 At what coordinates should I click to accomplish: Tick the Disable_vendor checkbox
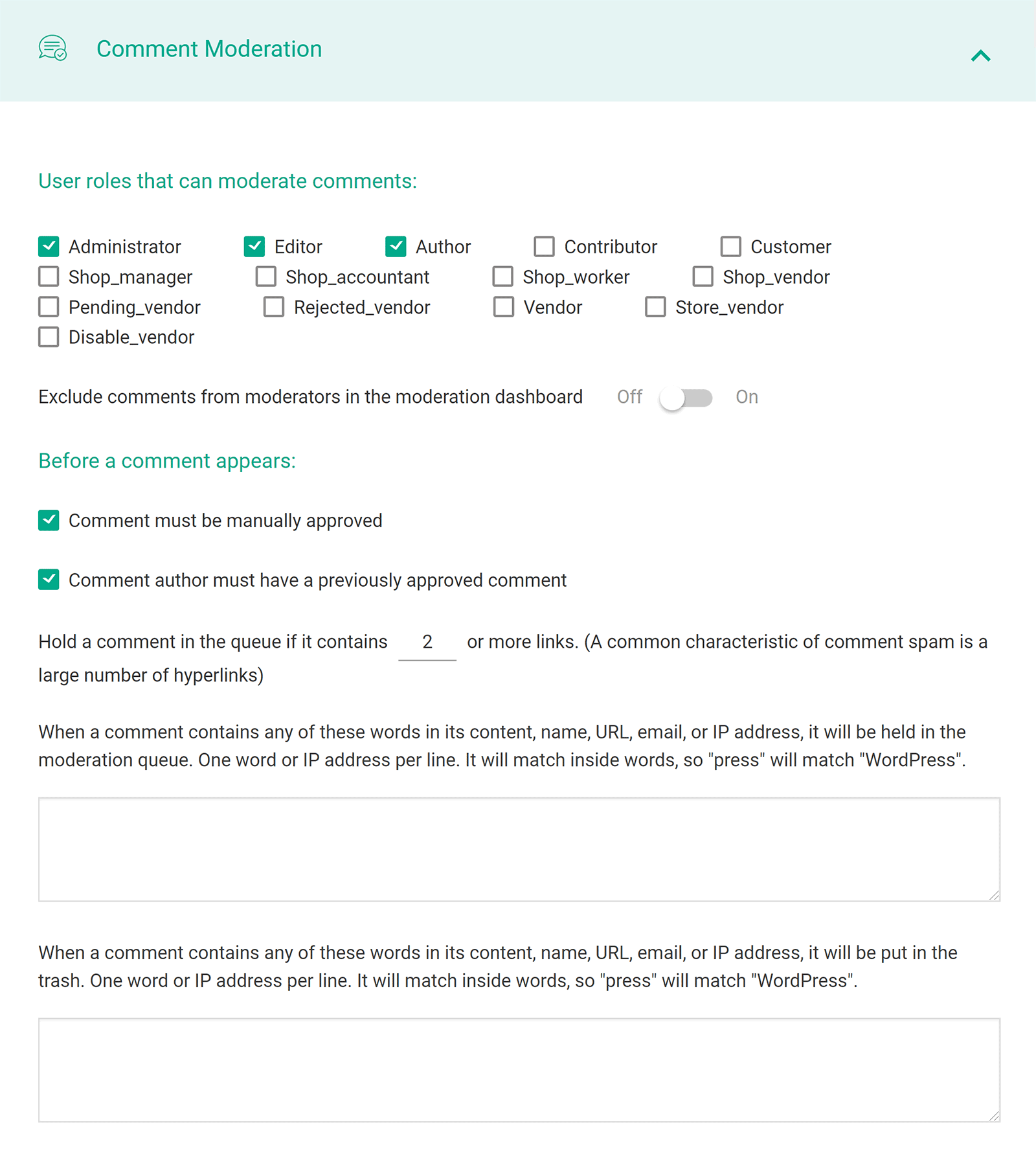tap(49, 337)
